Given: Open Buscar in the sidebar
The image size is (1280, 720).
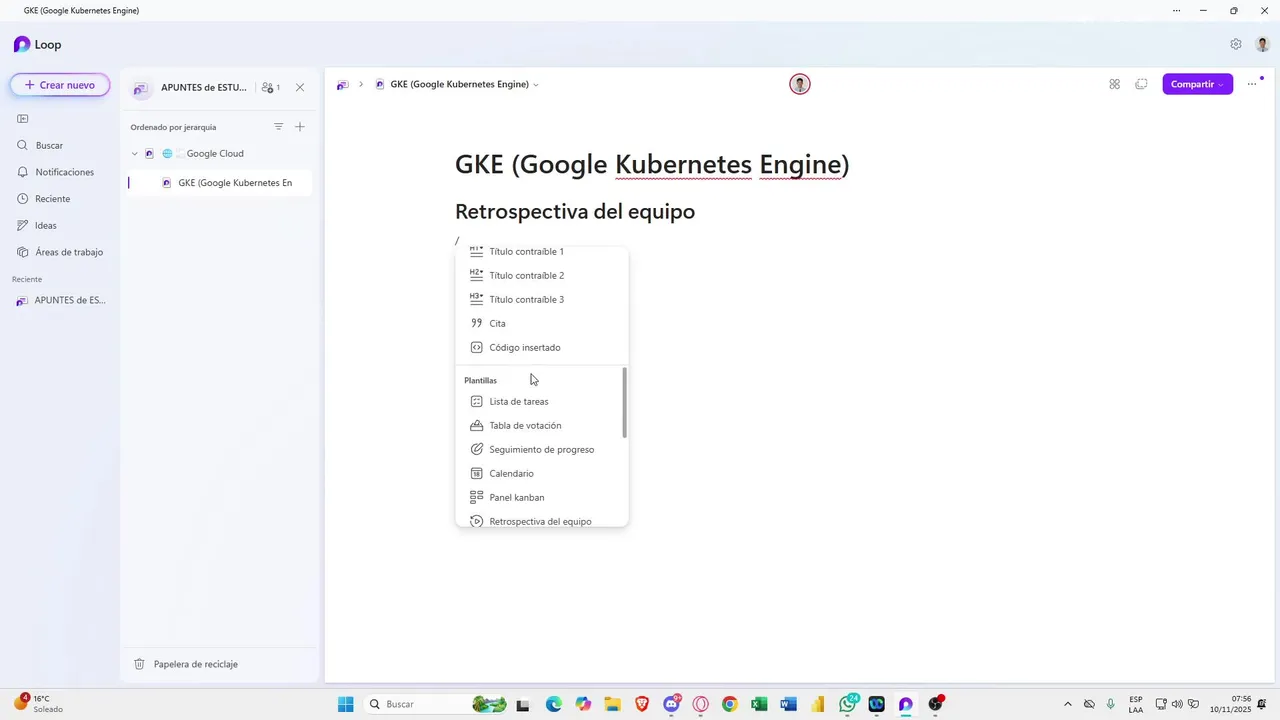Looking at the screenshot, I should (49, 145).
